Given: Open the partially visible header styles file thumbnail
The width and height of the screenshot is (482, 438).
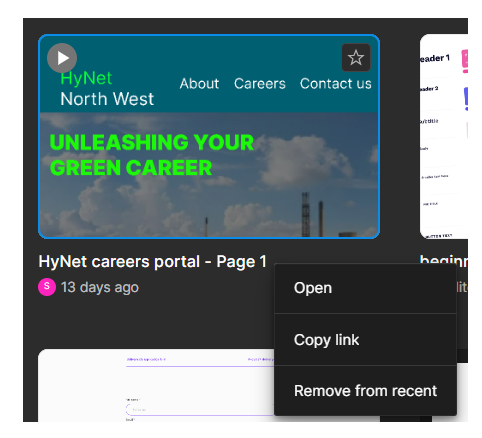Looking at the screenshot, I should click(444, 136).
